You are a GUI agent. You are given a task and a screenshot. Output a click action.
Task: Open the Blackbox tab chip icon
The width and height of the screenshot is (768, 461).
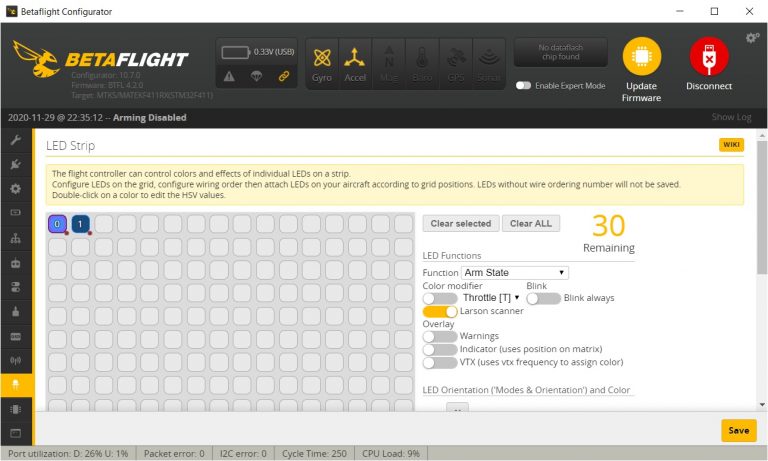[16, 409]
